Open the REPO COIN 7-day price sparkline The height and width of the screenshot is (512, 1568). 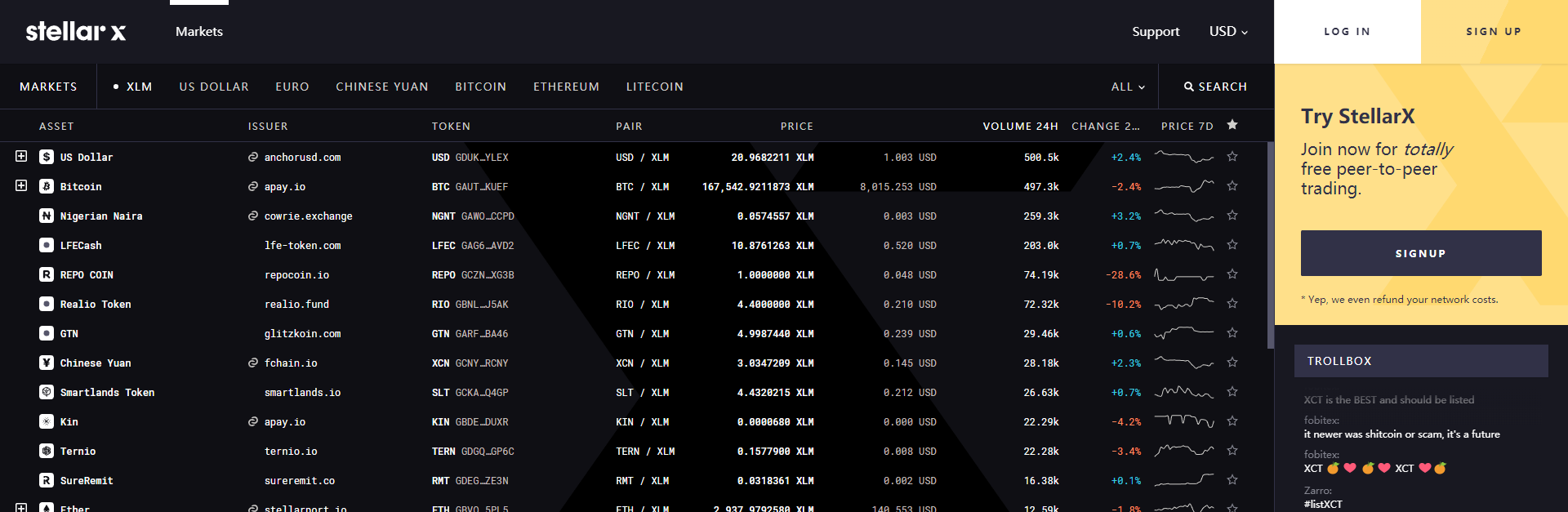point(1184,274)
